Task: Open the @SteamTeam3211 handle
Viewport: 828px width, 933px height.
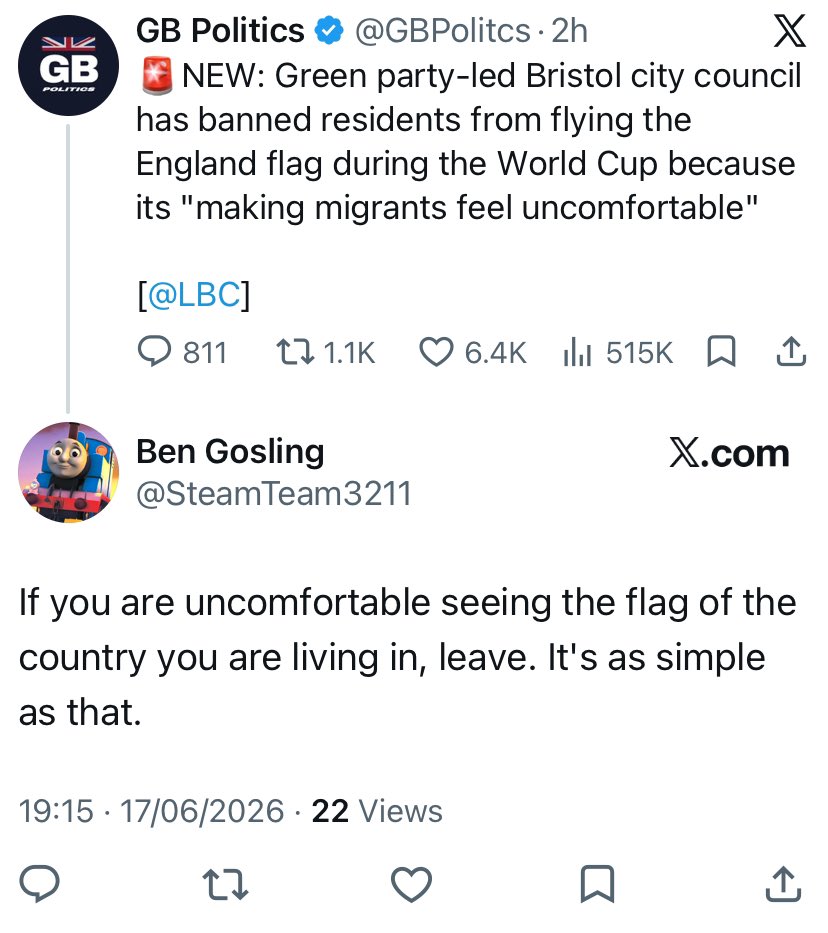Action: coord(274,494)
